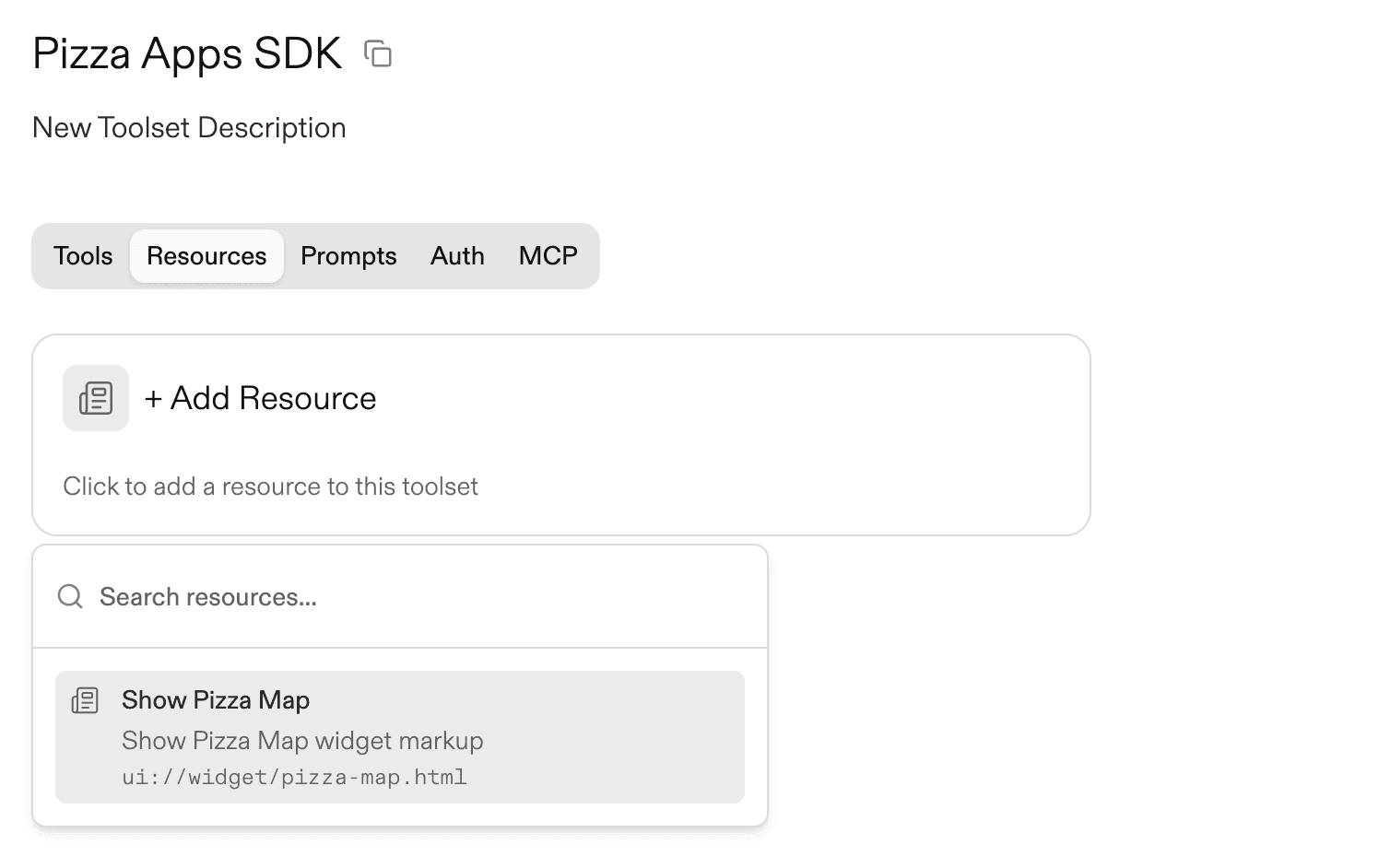This screenshot has width=1379, height=868.
Task: Click the resource document icon in Add Resource card
Action: click(95, 397)
